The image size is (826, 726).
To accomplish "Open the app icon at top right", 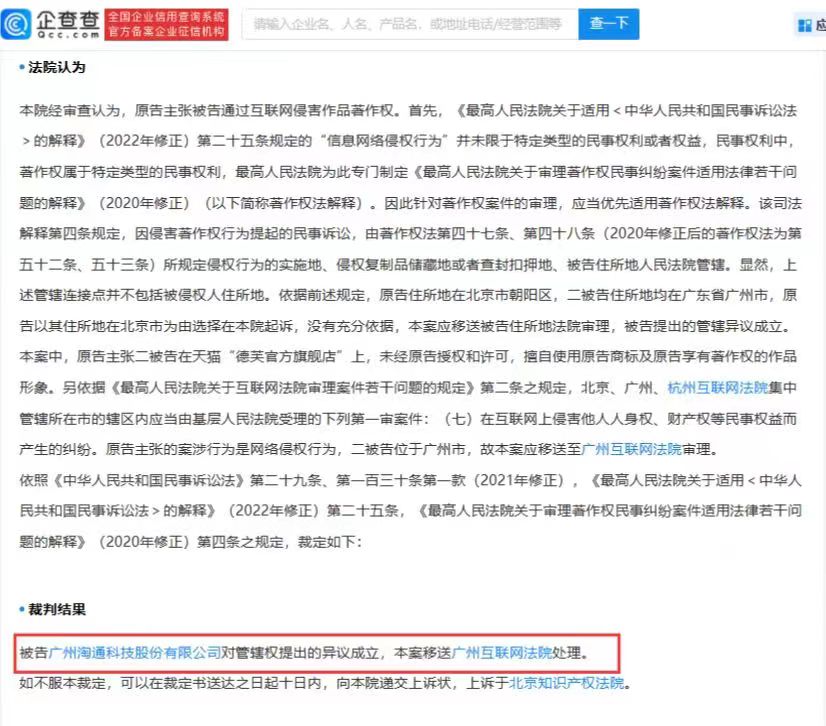I will coord(805,25).
